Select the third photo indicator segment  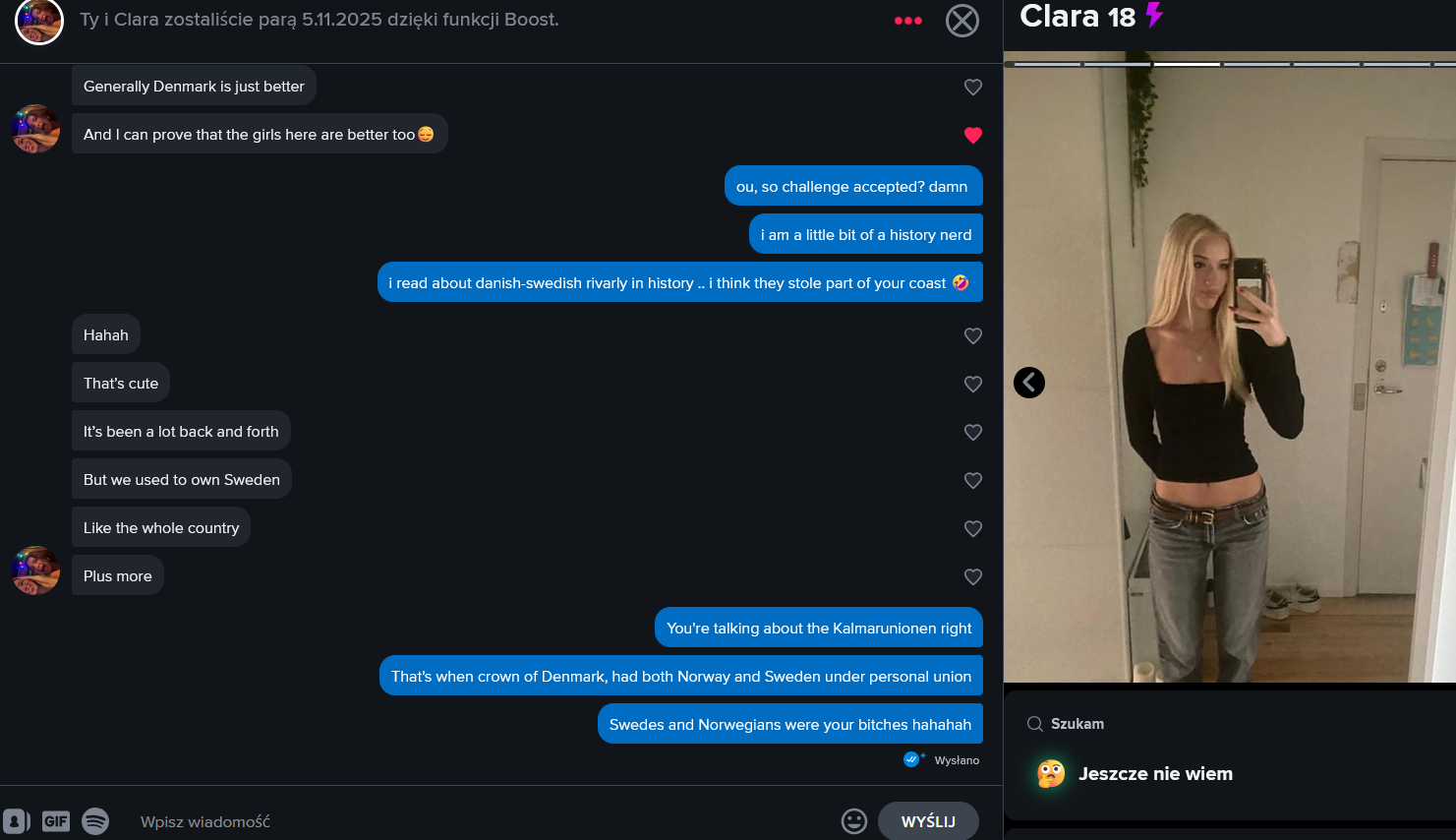[1187, 64]
